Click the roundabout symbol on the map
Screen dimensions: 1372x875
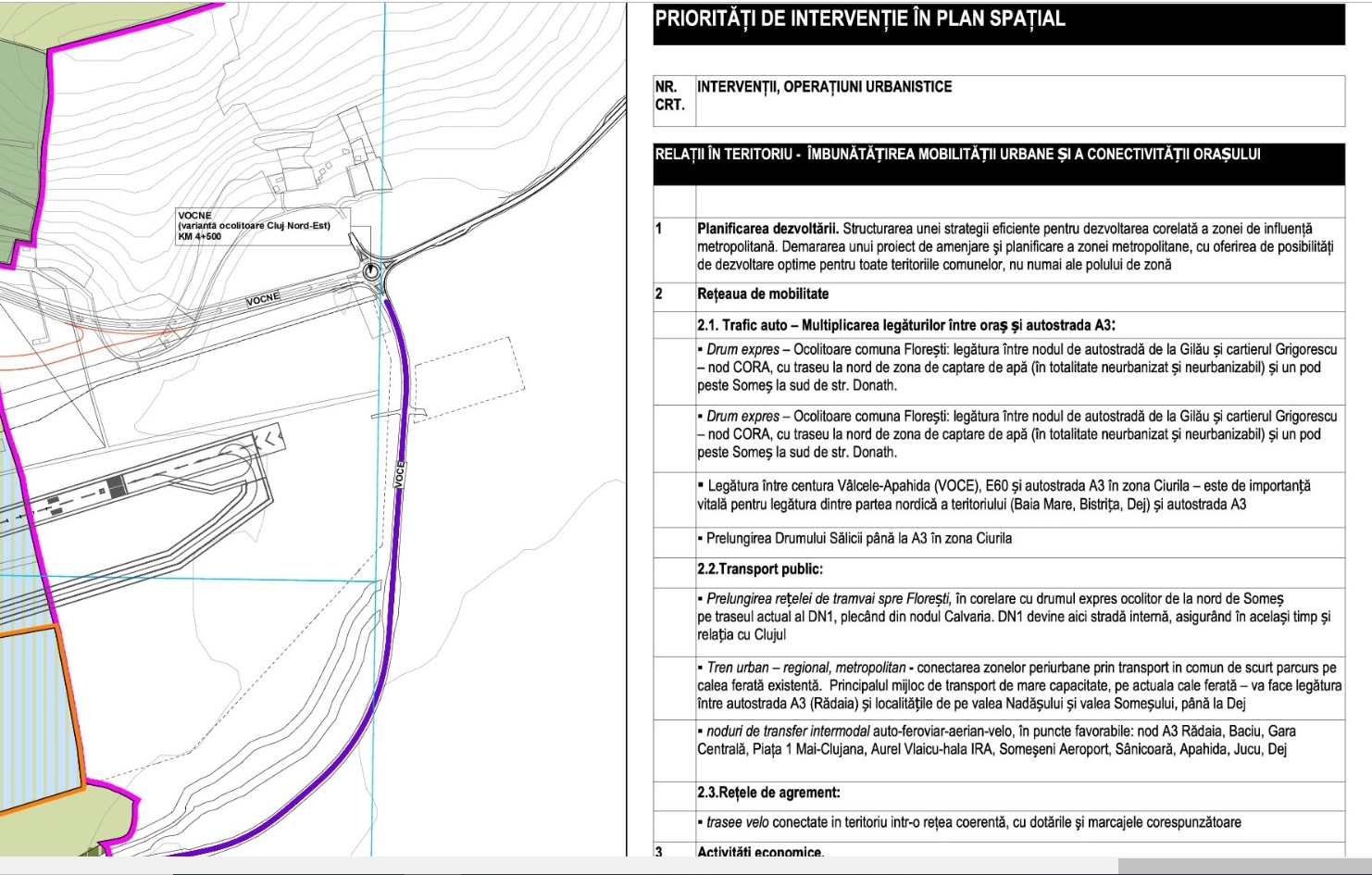(x=372, y=272)
